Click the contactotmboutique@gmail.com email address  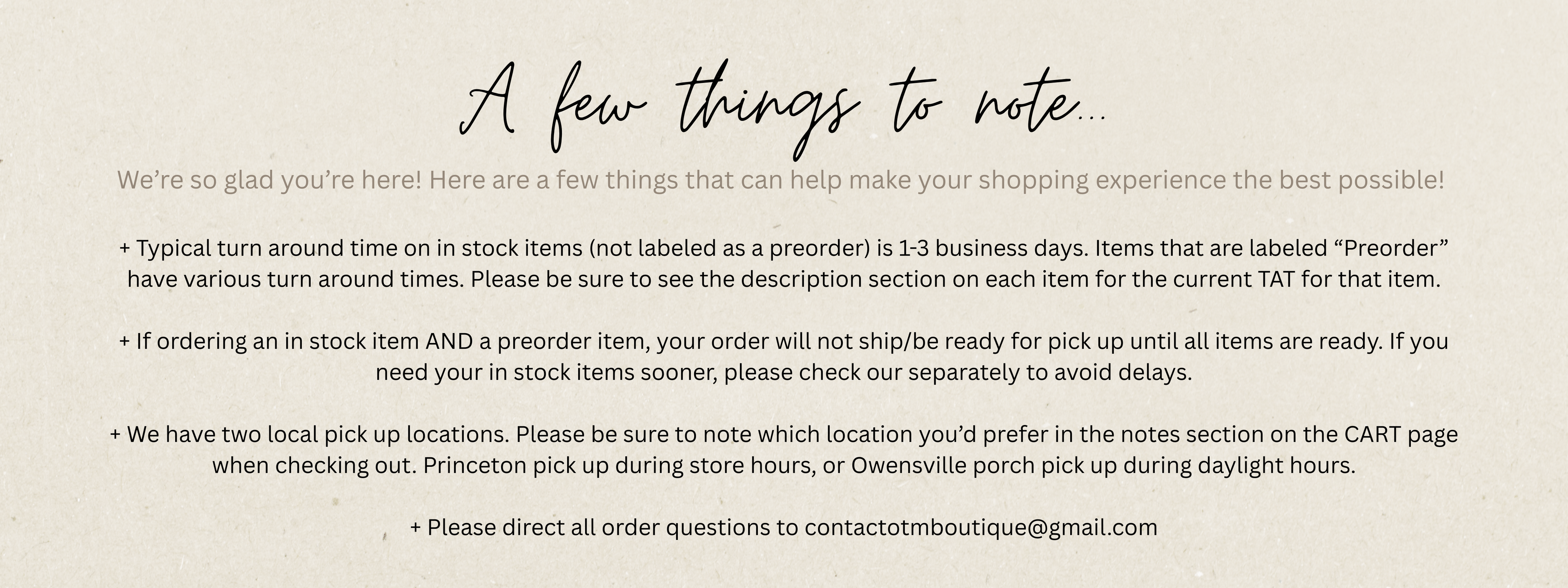pyautogui.click(x=980, y=527)
